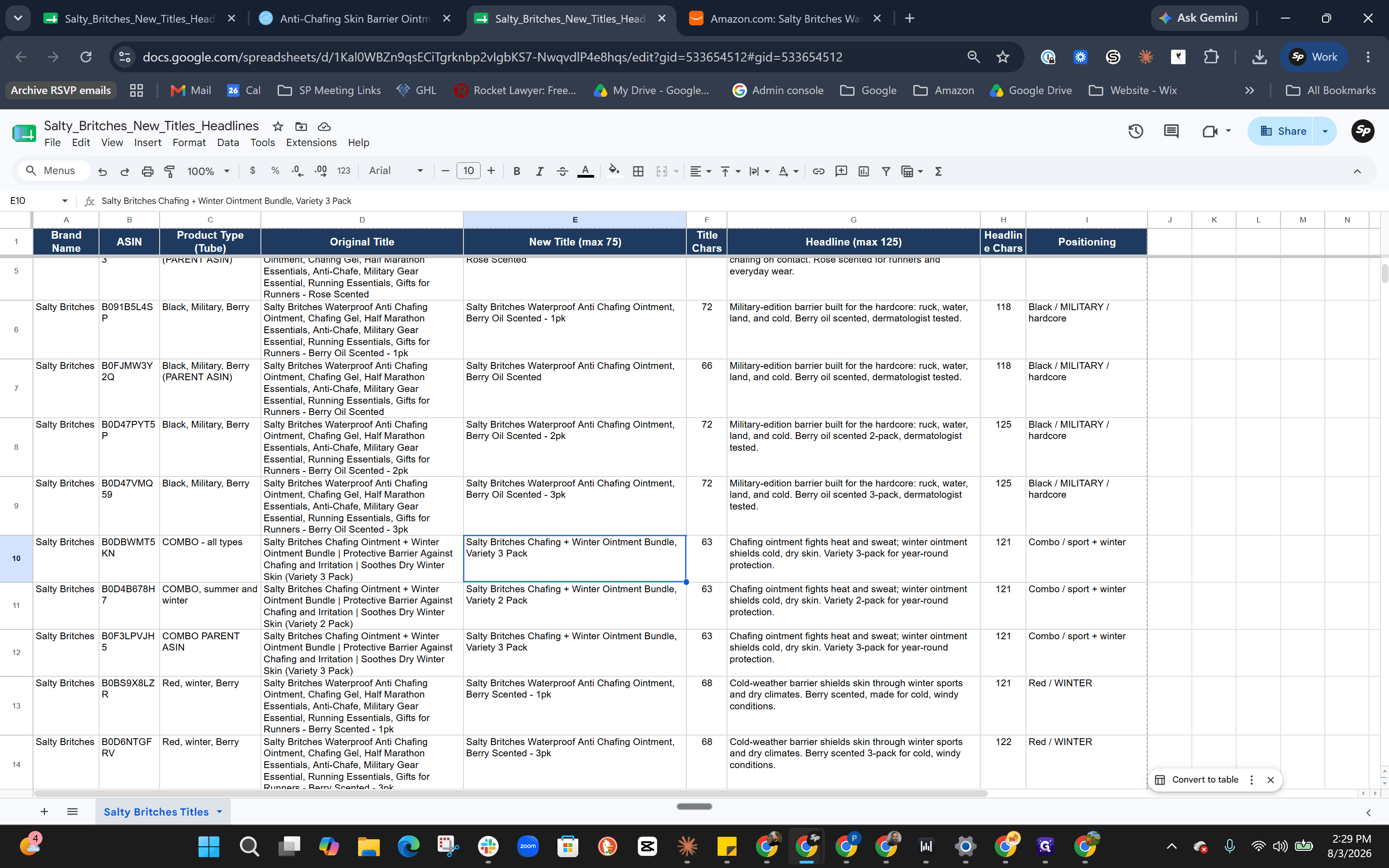This screenshot has height=868, width=1389.
Task: Click the Undo icon in toolbar
Action: point(102,171)
